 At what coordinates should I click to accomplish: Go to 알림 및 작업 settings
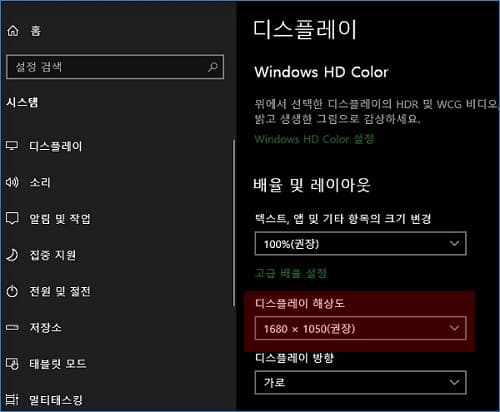point(60,219)
